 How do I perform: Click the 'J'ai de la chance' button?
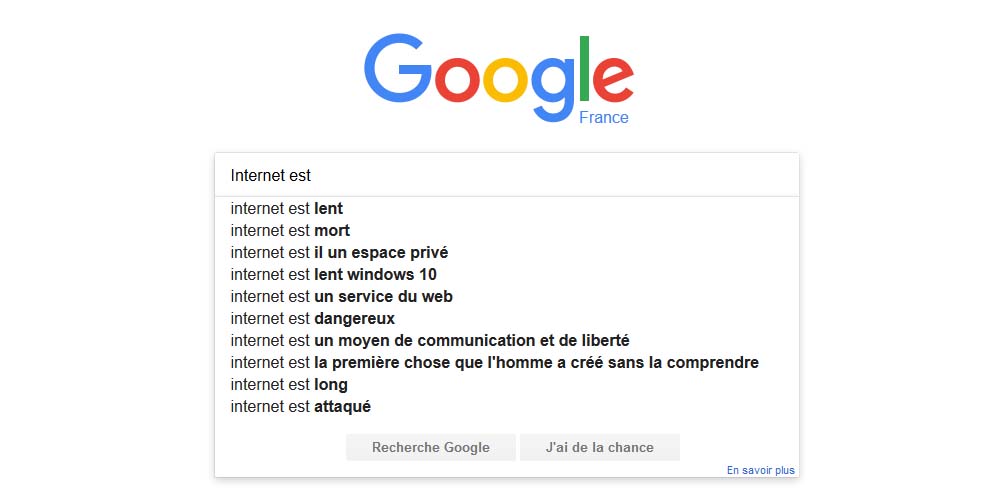pyautogui.click(x=599, y=447)
